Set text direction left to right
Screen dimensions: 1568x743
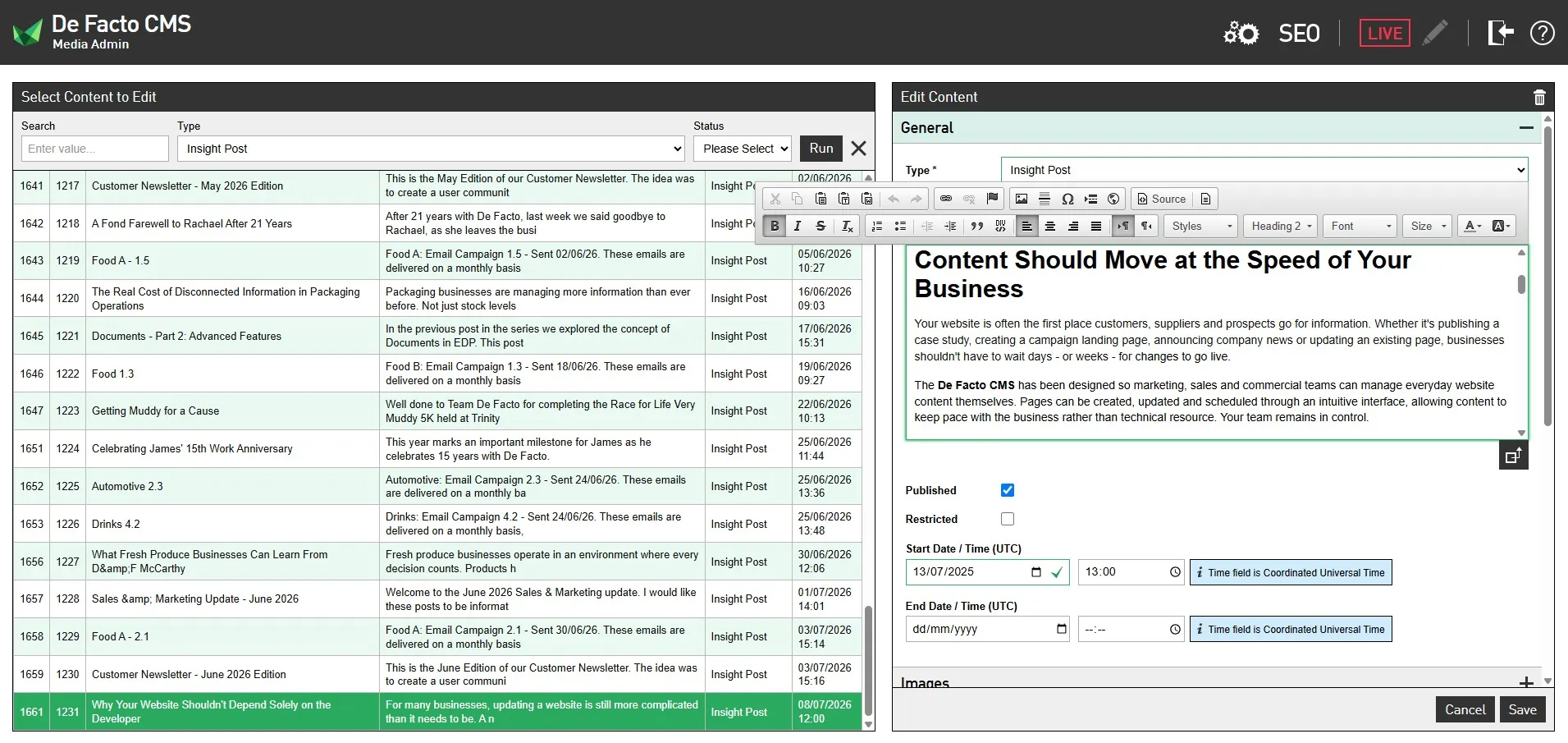pyautogui.click(x=1123, y=227)
